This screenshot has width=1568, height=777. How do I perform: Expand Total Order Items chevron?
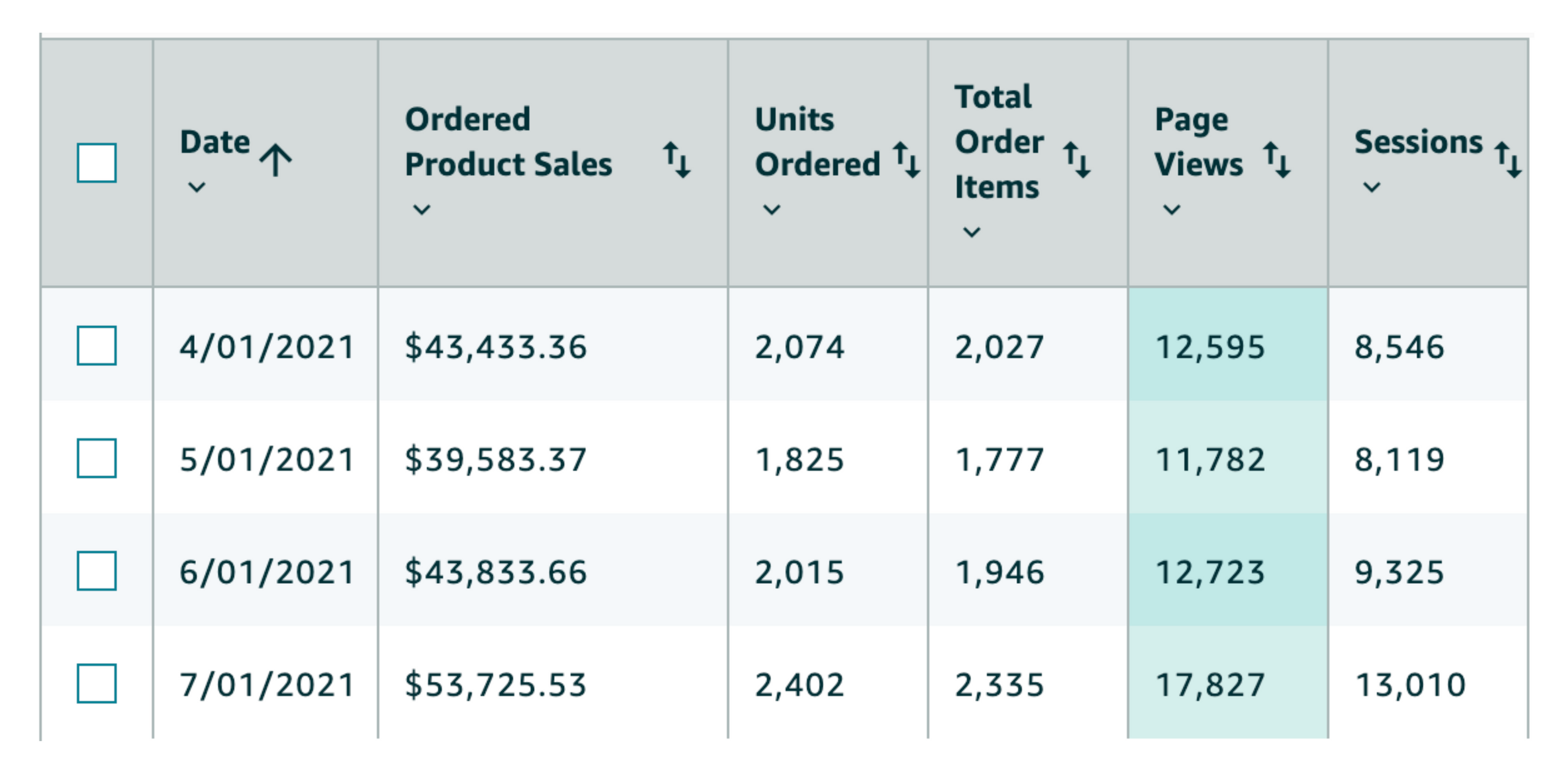pos(972,232)
